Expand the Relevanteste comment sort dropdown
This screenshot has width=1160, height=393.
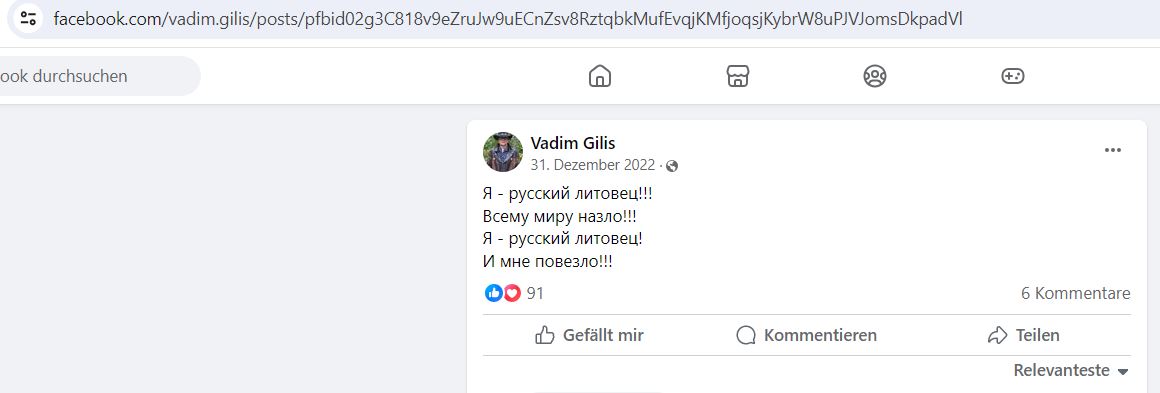pos(1071,370)
